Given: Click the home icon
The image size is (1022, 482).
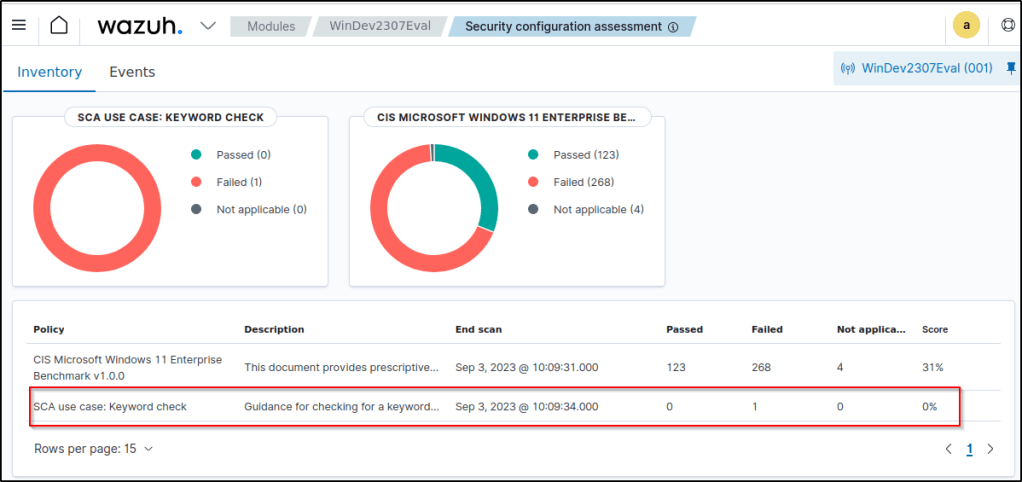Looking at the screenshot, I should [x=59, y=25].
